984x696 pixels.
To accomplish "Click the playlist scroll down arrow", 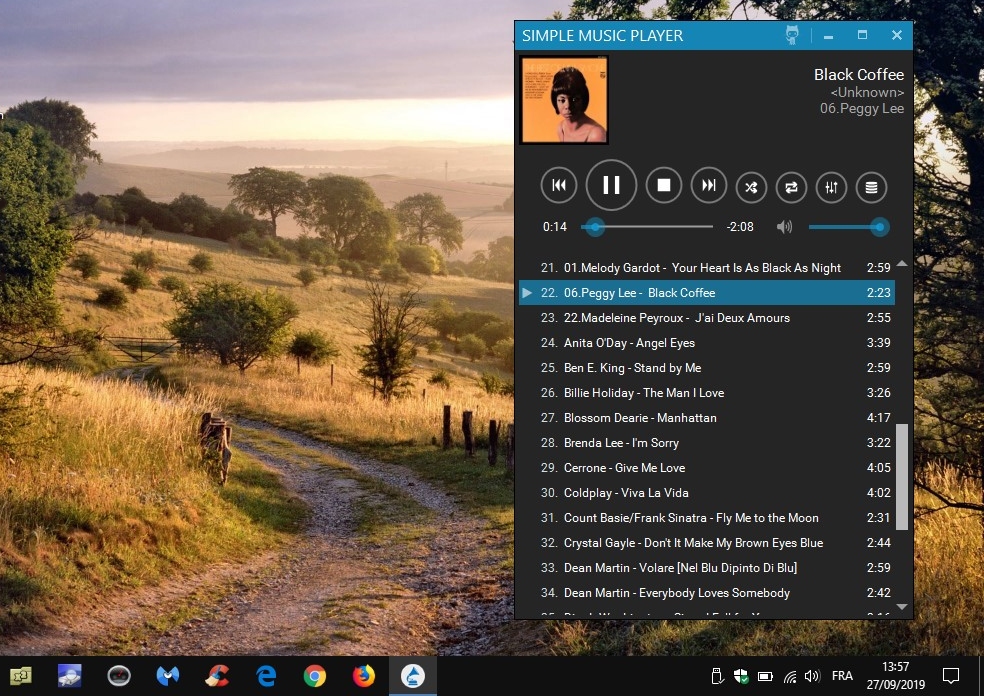I will point(902,606).
